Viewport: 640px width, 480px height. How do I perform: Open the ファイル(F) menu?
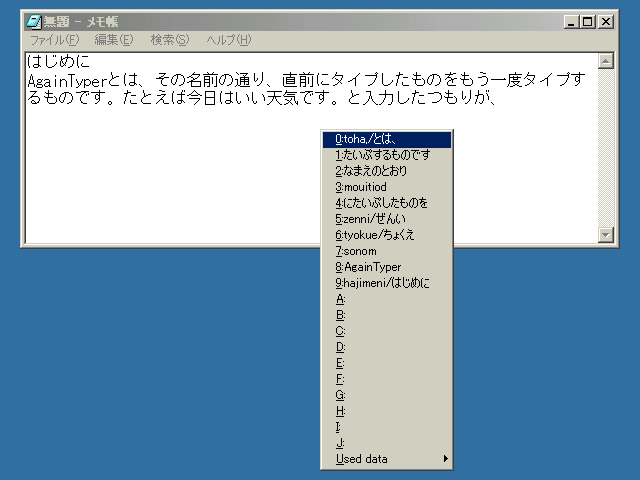tap(55, 40)
